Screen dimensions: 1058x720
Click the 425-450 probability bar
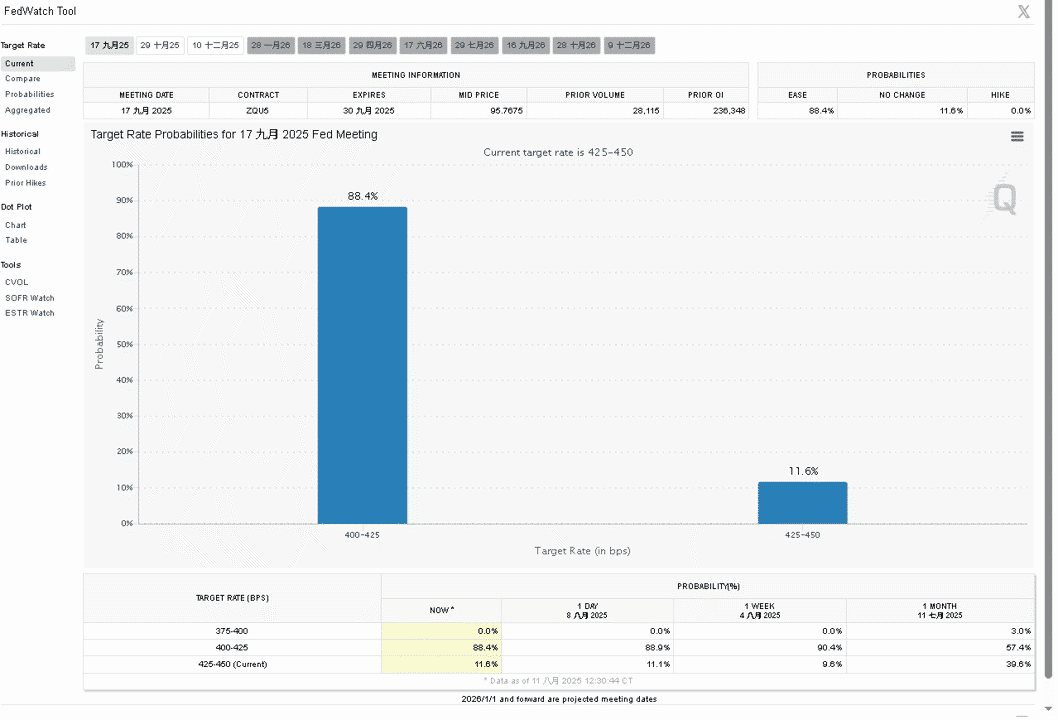click(802, 503)
